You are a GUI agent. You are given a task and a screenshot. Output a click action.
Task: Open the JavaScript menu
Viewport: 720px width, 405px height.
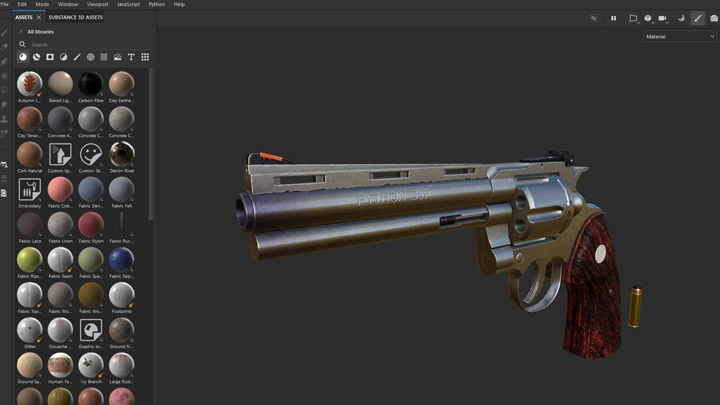(x=128, y=4)
